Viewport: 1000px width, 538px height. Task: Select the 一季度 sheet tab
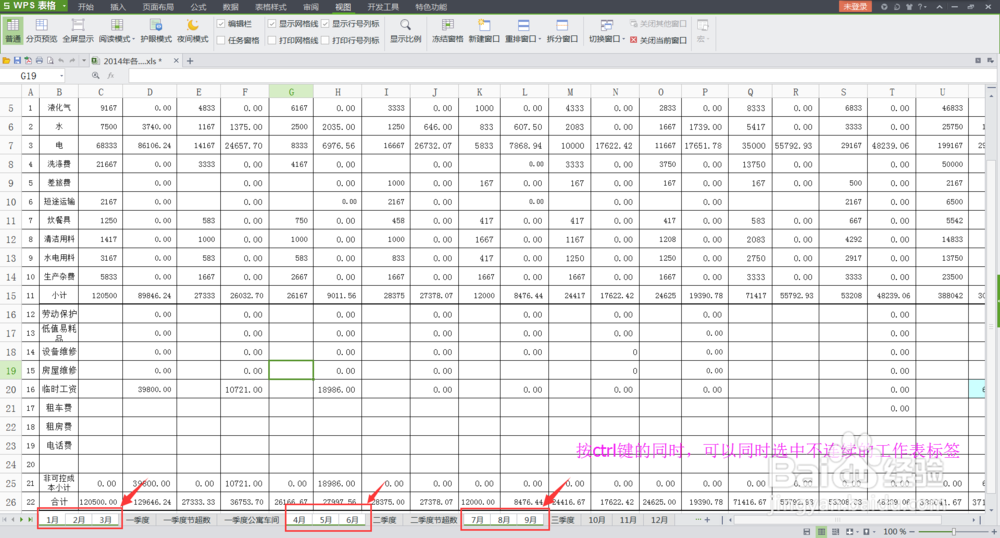pos(138,520)
